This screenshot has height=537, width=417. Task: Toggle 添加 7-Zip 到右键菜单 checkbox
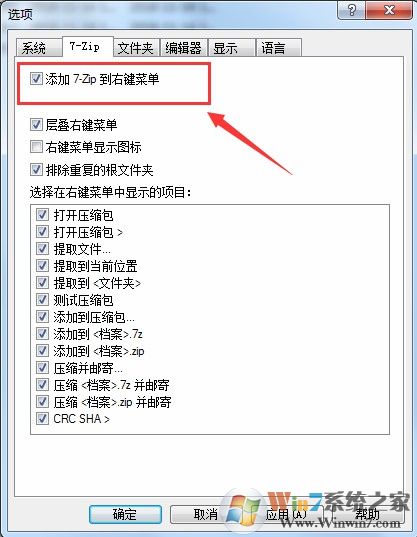(x=36, y=78)
